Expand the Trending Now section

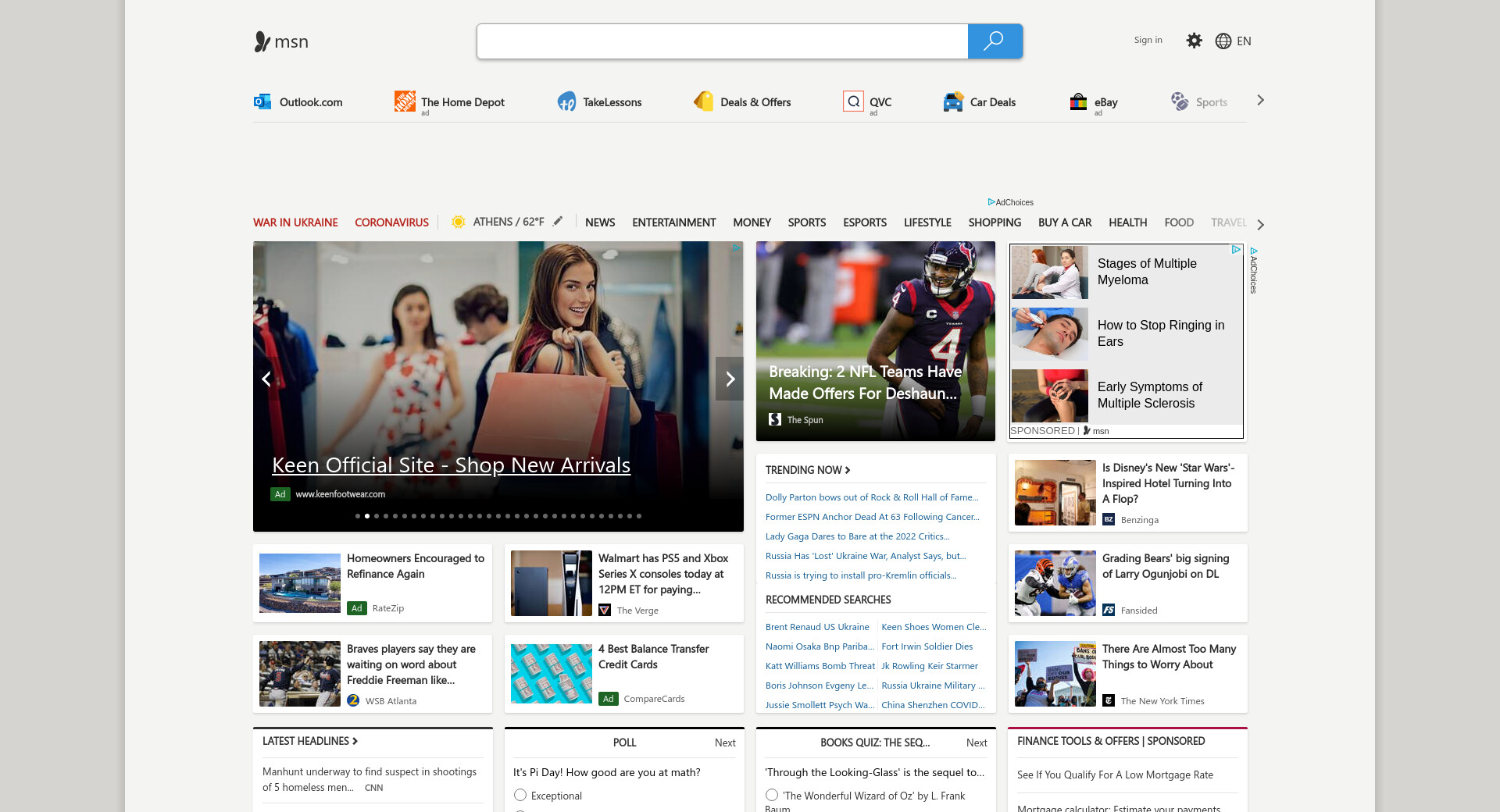808,470
